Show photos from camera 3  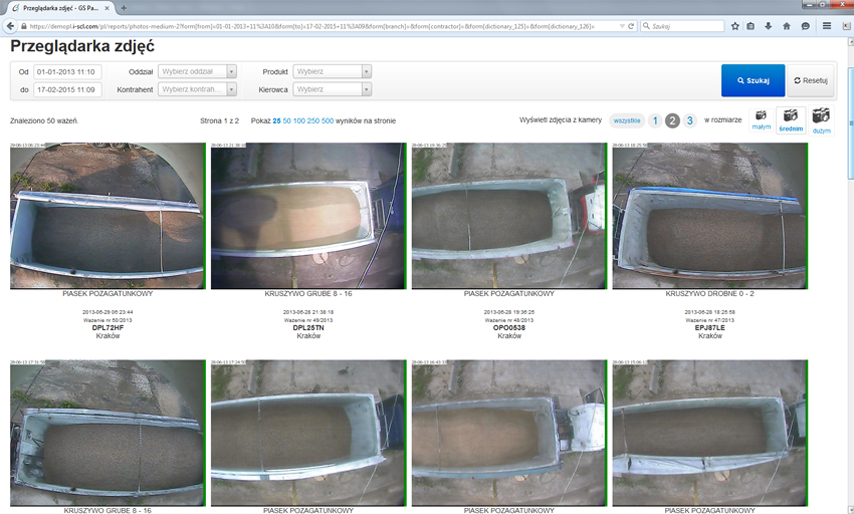click(x=690, y=120)
